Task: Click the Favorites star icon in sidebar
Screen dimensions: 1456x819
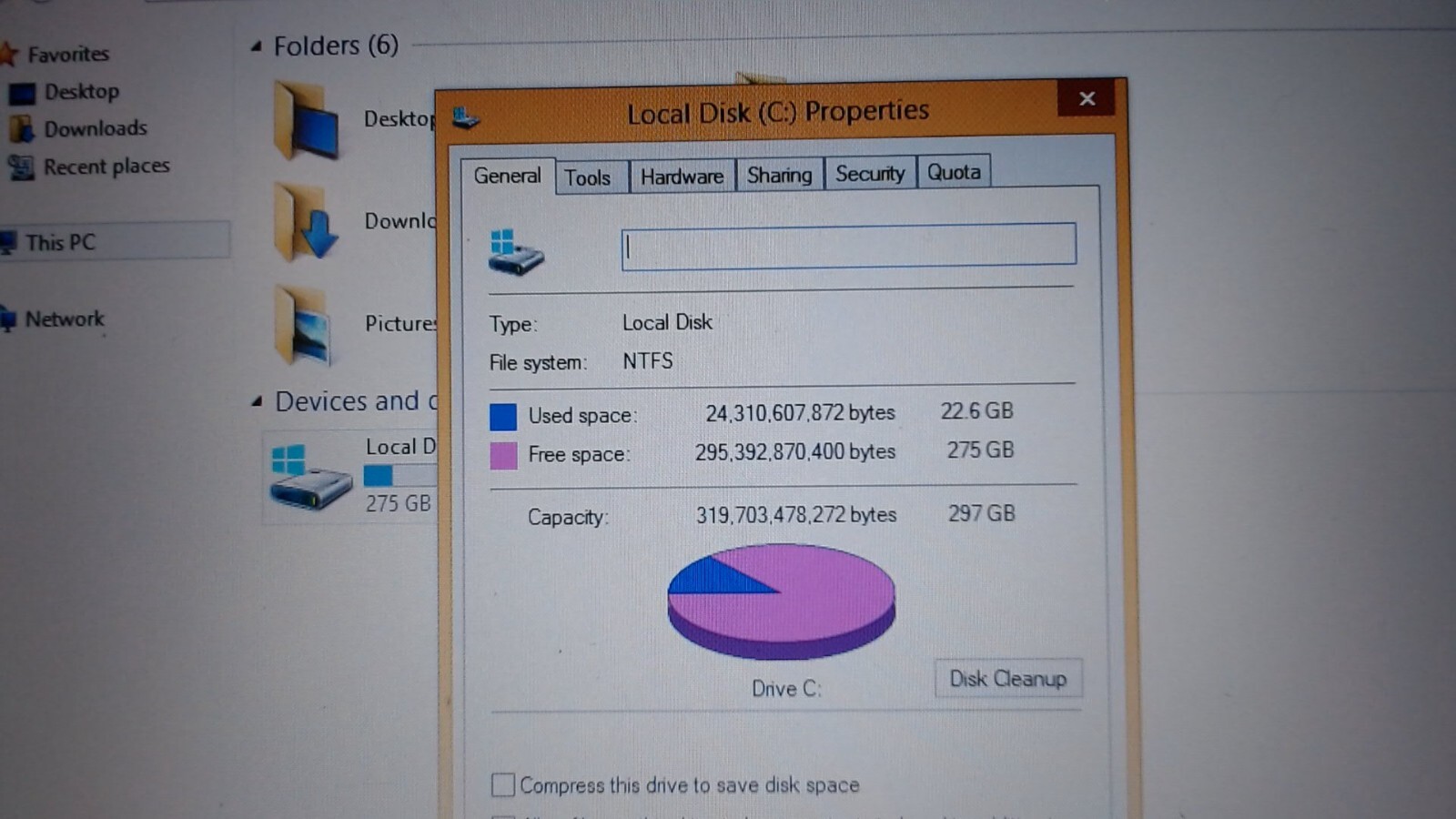Action: (x=8, y=54)
